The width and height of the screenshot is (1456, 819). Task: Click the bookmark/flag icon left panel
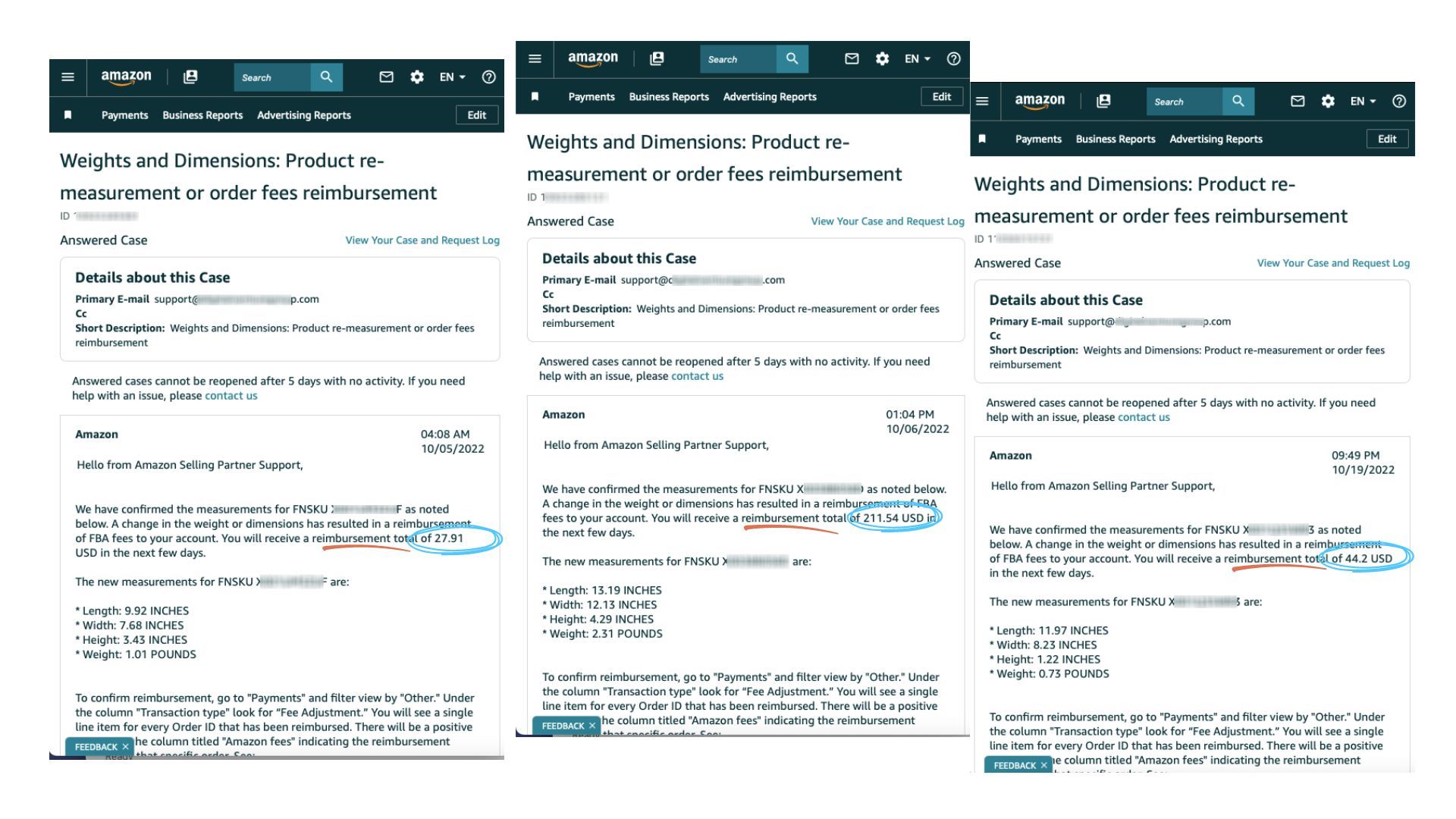point(67,115)
